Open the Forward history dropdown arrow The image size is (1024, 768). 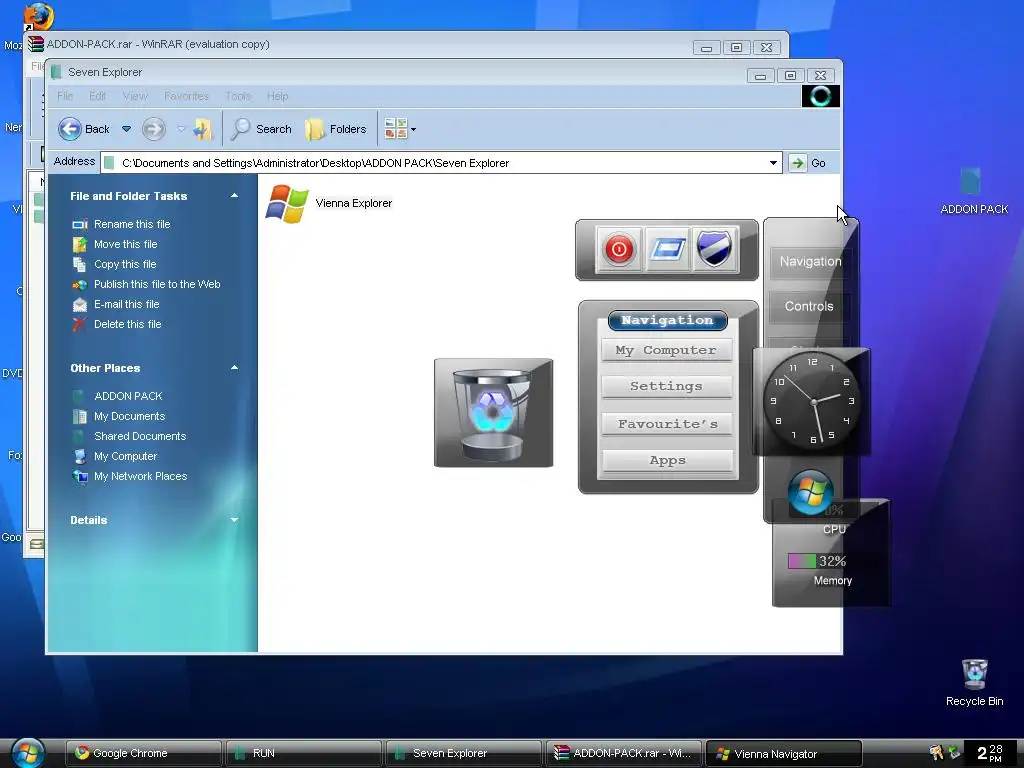tap(181, 129)
